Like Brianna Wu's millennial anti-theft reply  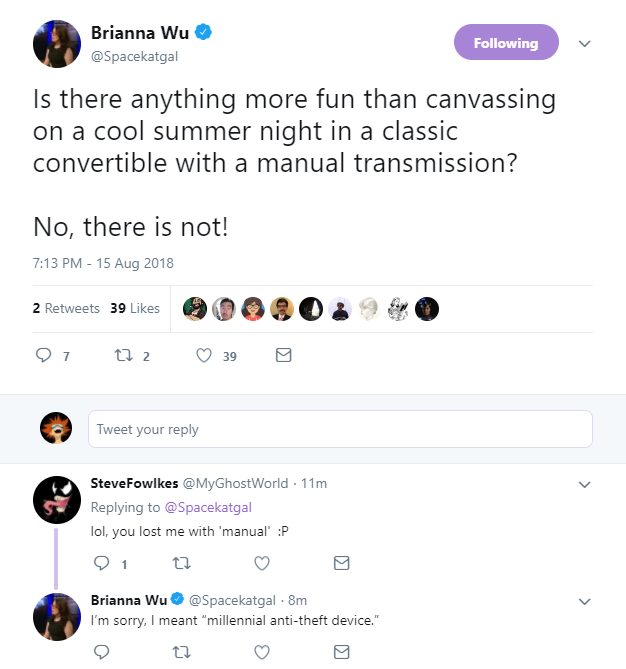point(262,652)
